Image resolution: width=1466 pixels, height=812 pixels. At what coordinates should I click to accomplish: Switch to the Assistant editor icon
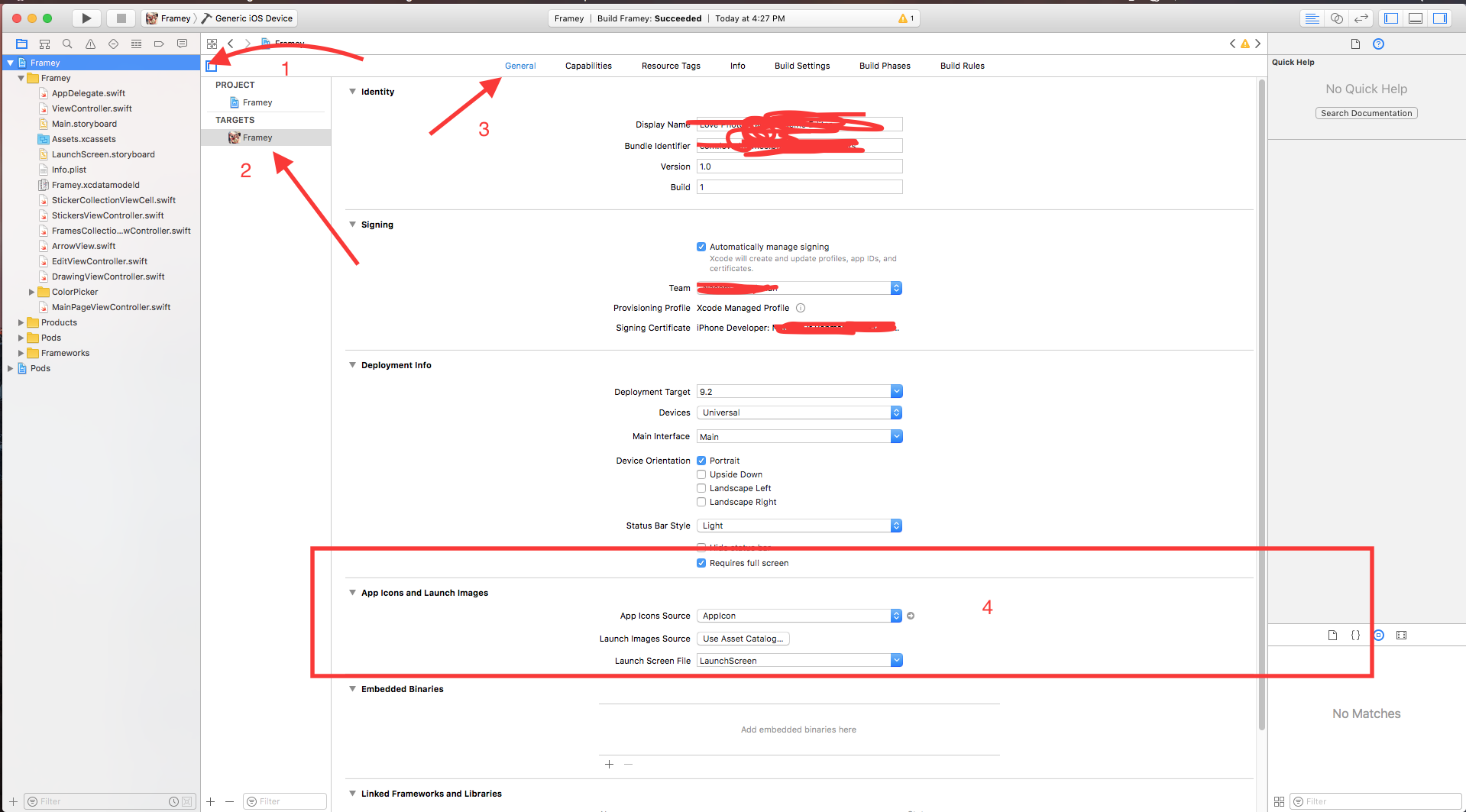(x=1337, y=18)
